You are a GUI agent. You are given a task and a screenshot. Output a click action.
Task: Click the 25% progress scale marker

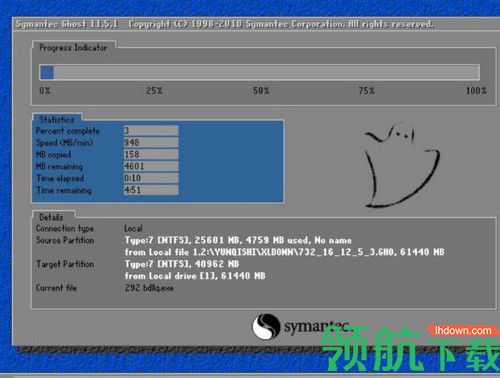click(x=154, y=91)
